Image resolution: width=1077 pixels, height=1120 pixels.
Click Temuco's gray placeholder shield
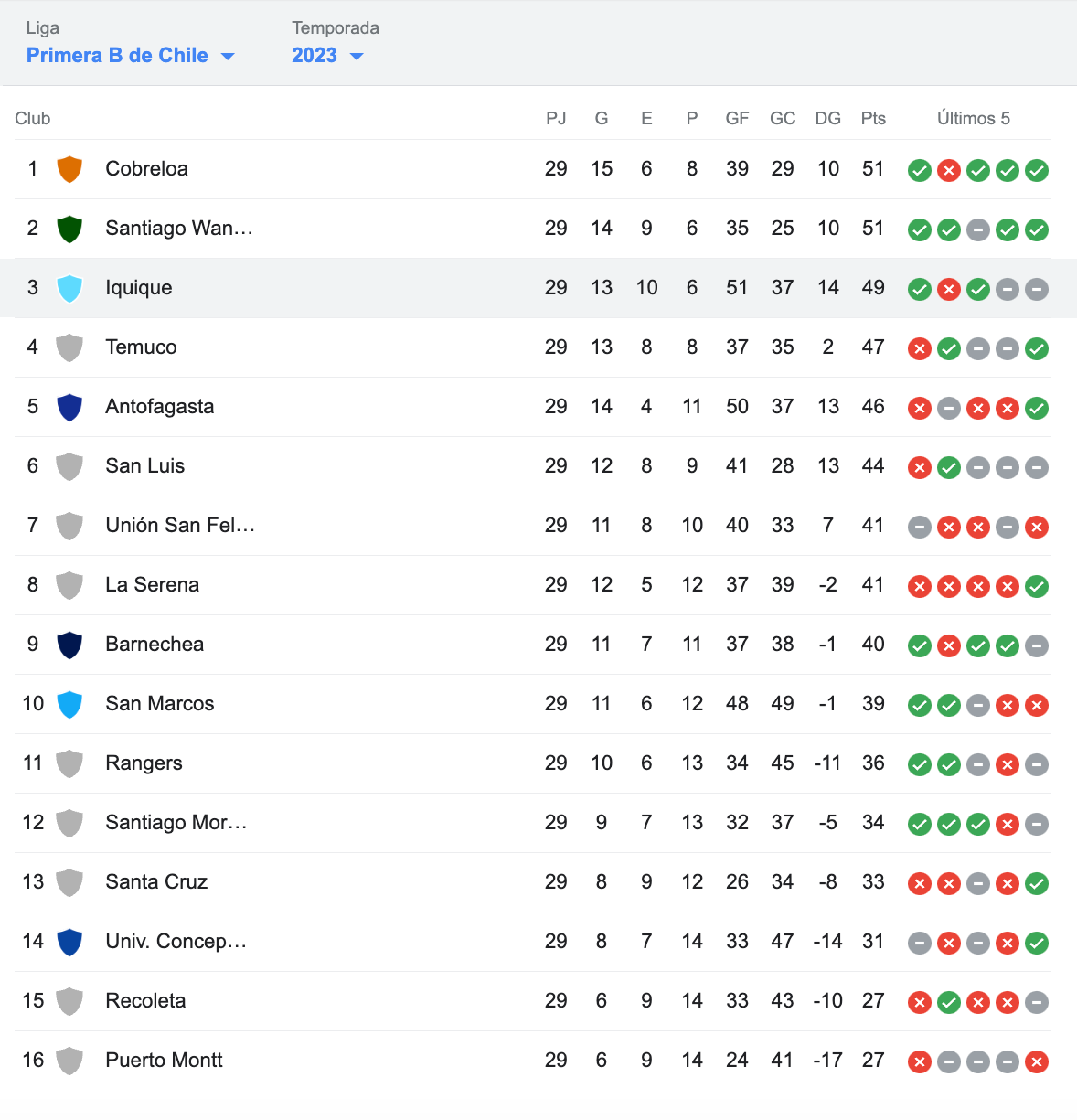click(69, 347)
